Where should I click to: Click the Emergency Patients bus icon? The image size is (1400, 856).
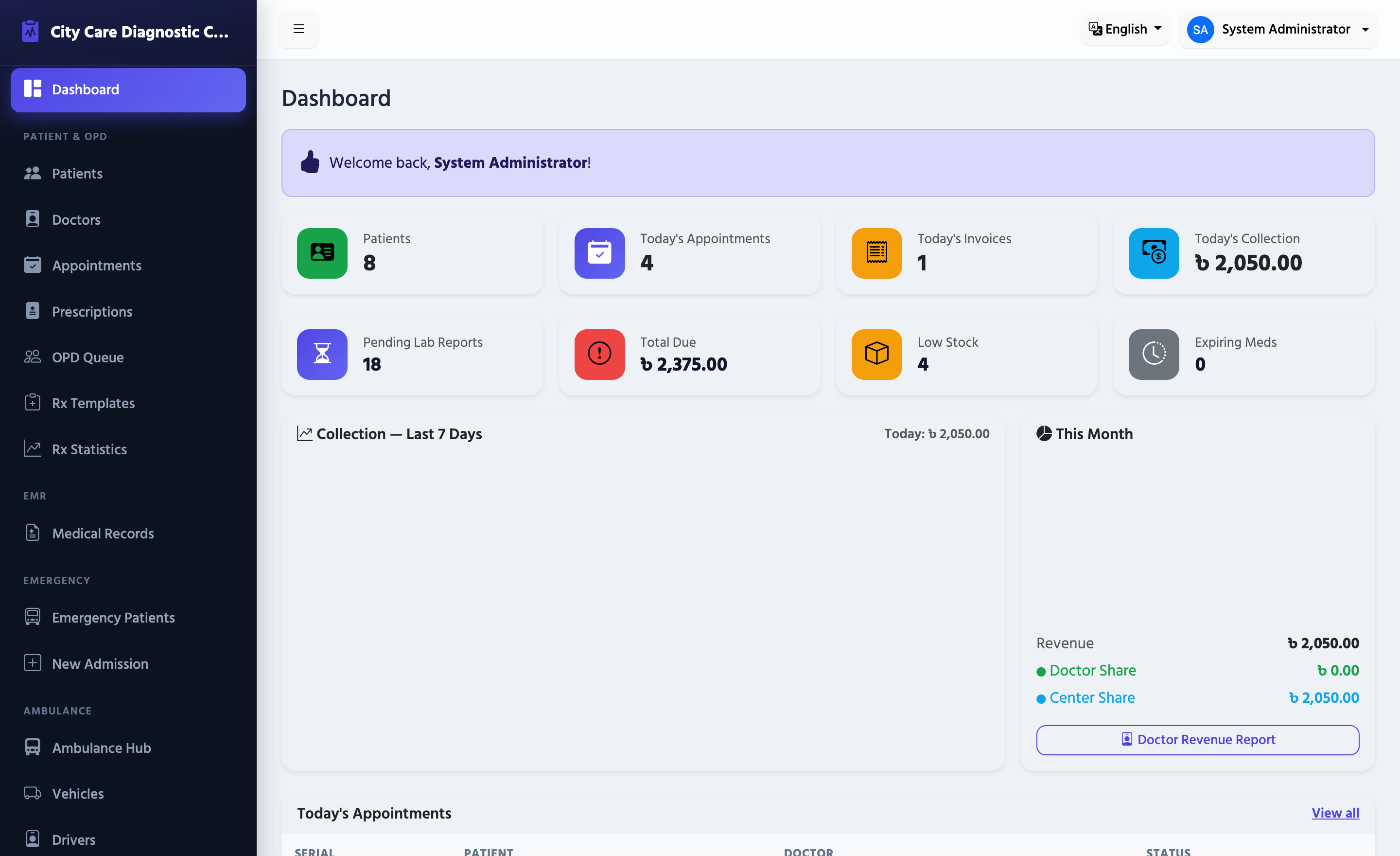[x=33, y=617]
